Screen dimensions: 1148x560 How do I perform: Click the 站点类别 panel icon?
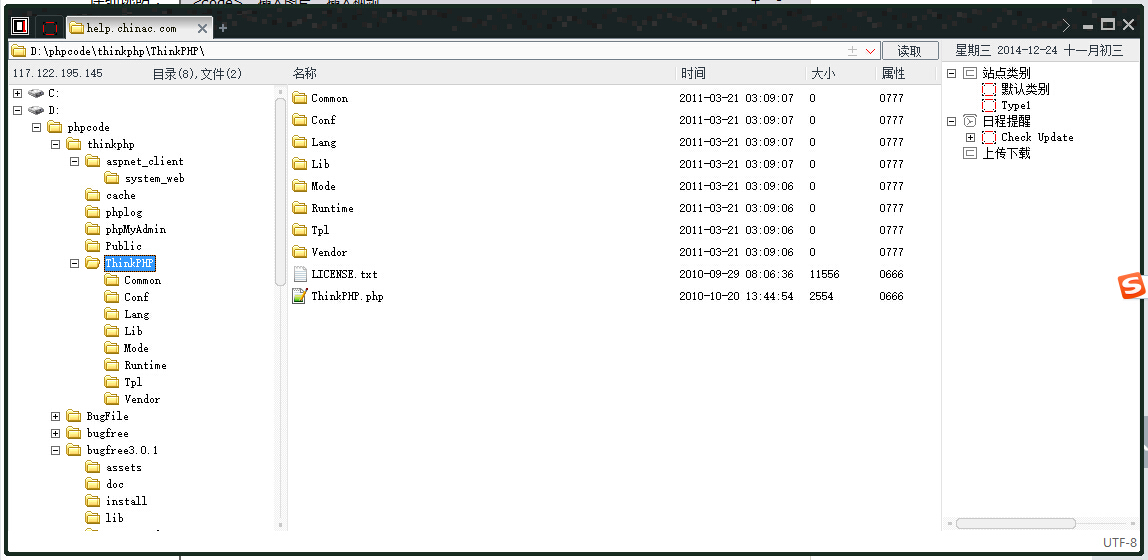(x=970, y=73)
